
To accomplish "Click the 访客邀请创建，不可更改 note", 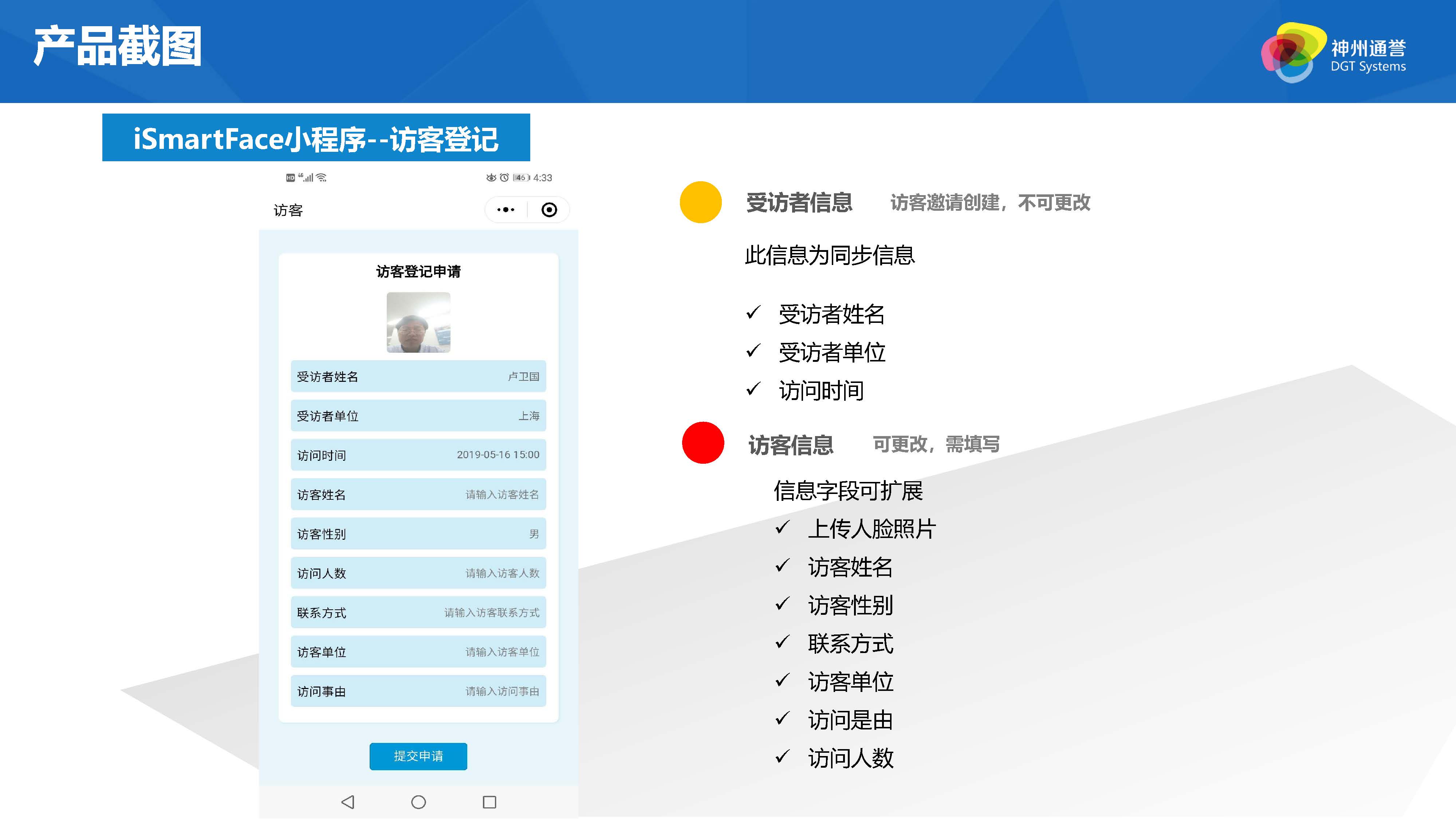I will (990, 202).
